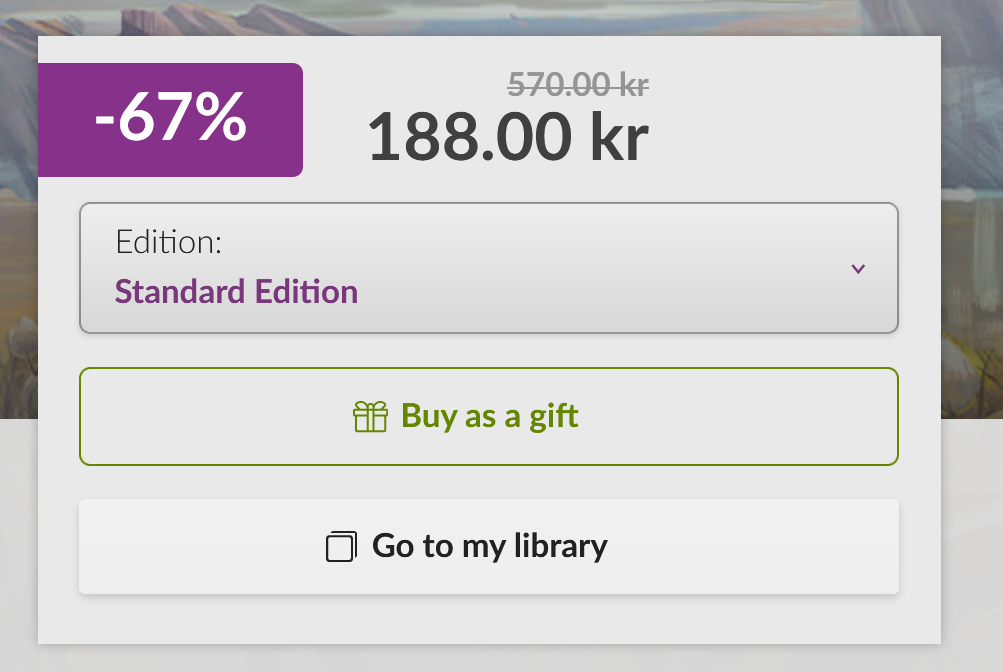Select the Standard Edition text
This screenshot has height=672, width=1003.
pyautogui.click(x=236, y=292)
